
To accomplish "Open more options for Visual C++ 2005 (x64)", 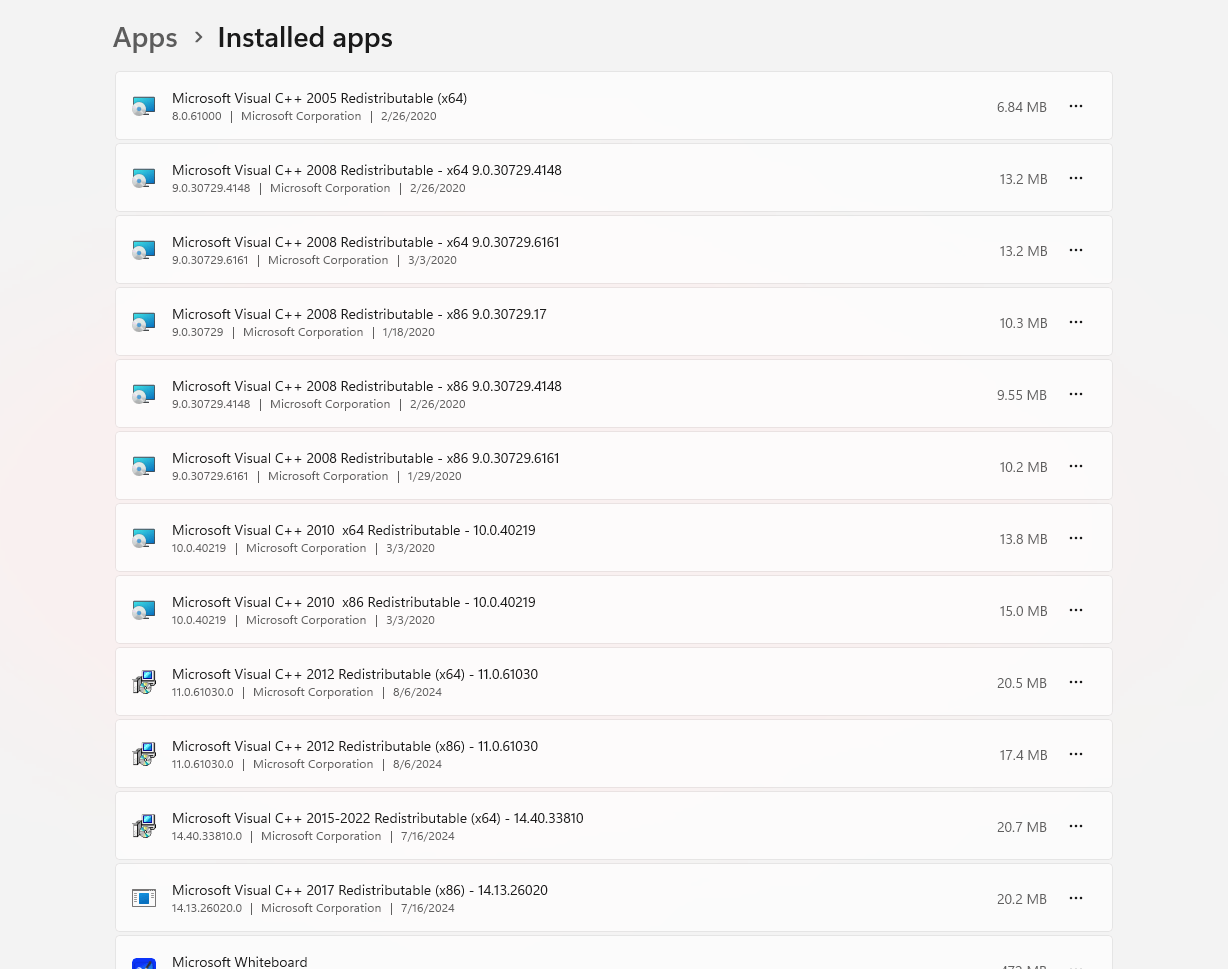I will pyautogui.click(x=1076, y=106).
